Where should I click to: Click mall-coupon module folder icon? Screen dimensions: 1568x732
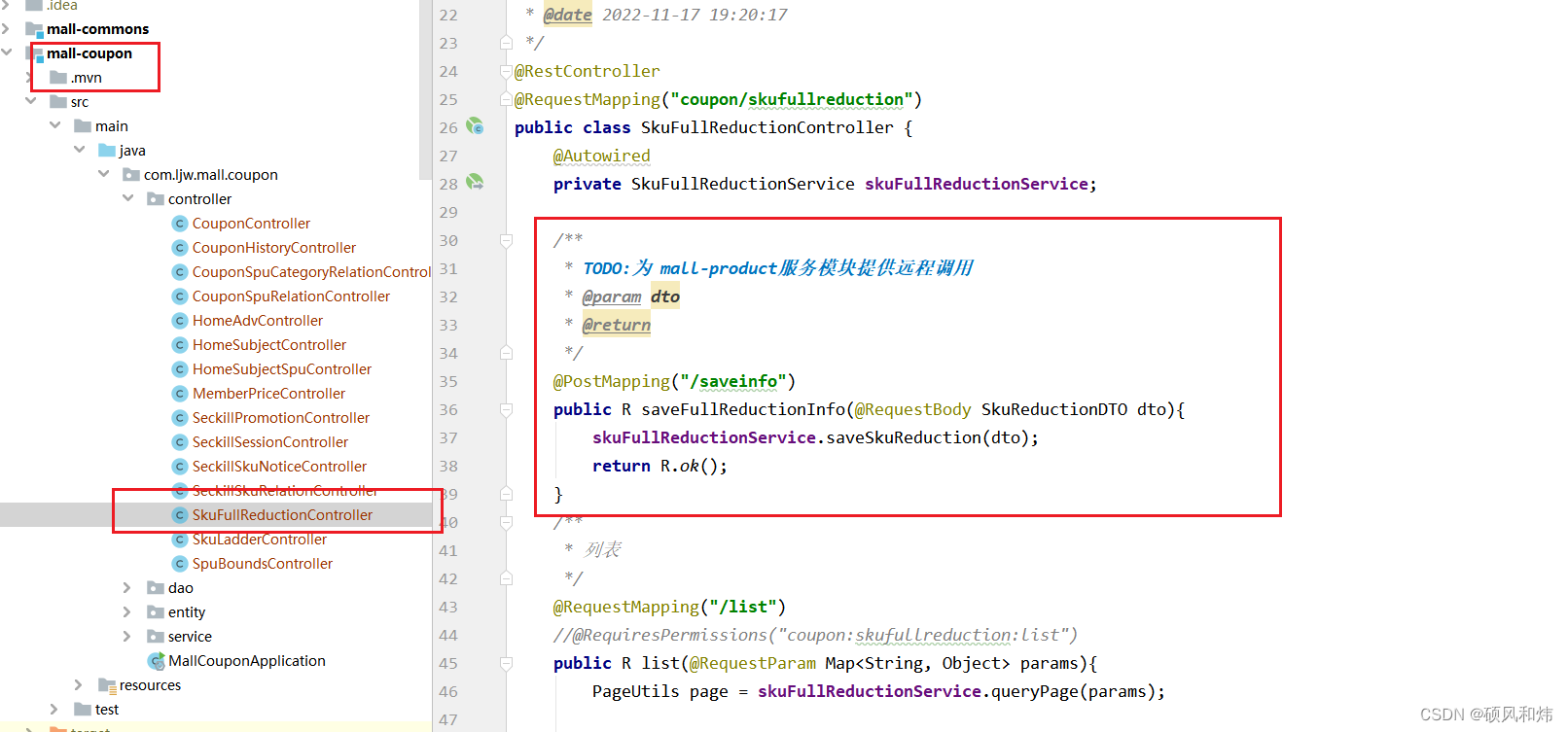(x=37, y=54)
